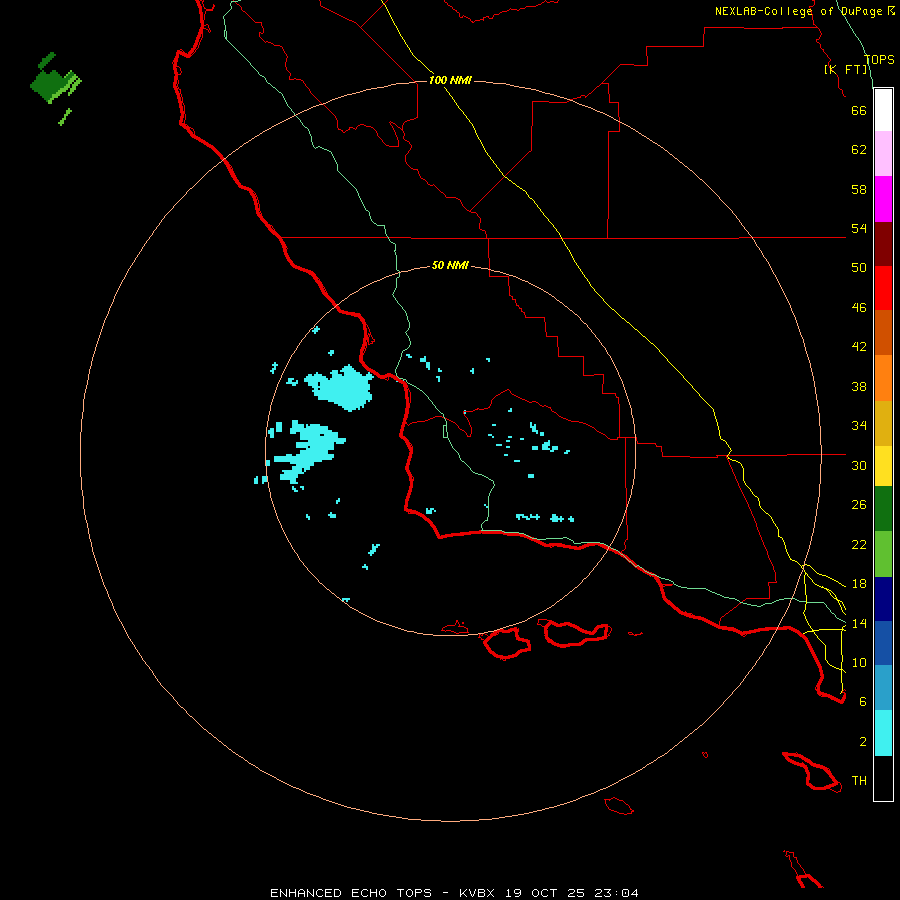Screen dimensions: 900x900
Task: Click the ENHANCED ECHO TOPS caption
Action: coord(351,893)
